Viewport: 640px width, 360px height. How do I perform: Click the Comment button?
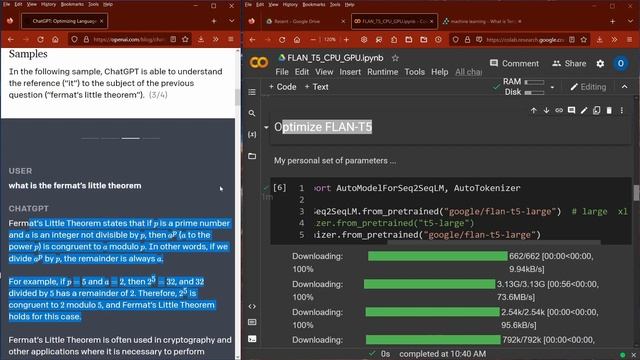pos(514,63)
